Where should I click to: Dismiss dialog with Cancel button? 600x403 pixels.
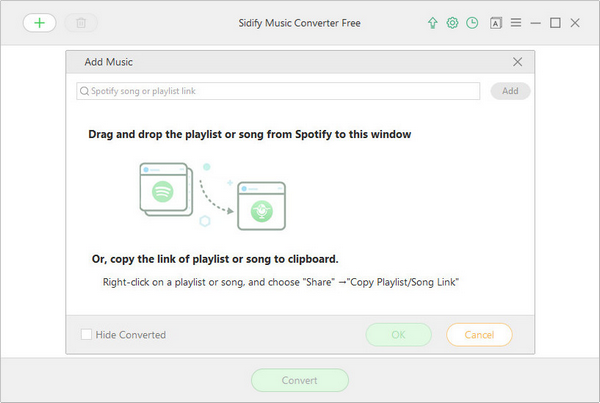479,335
